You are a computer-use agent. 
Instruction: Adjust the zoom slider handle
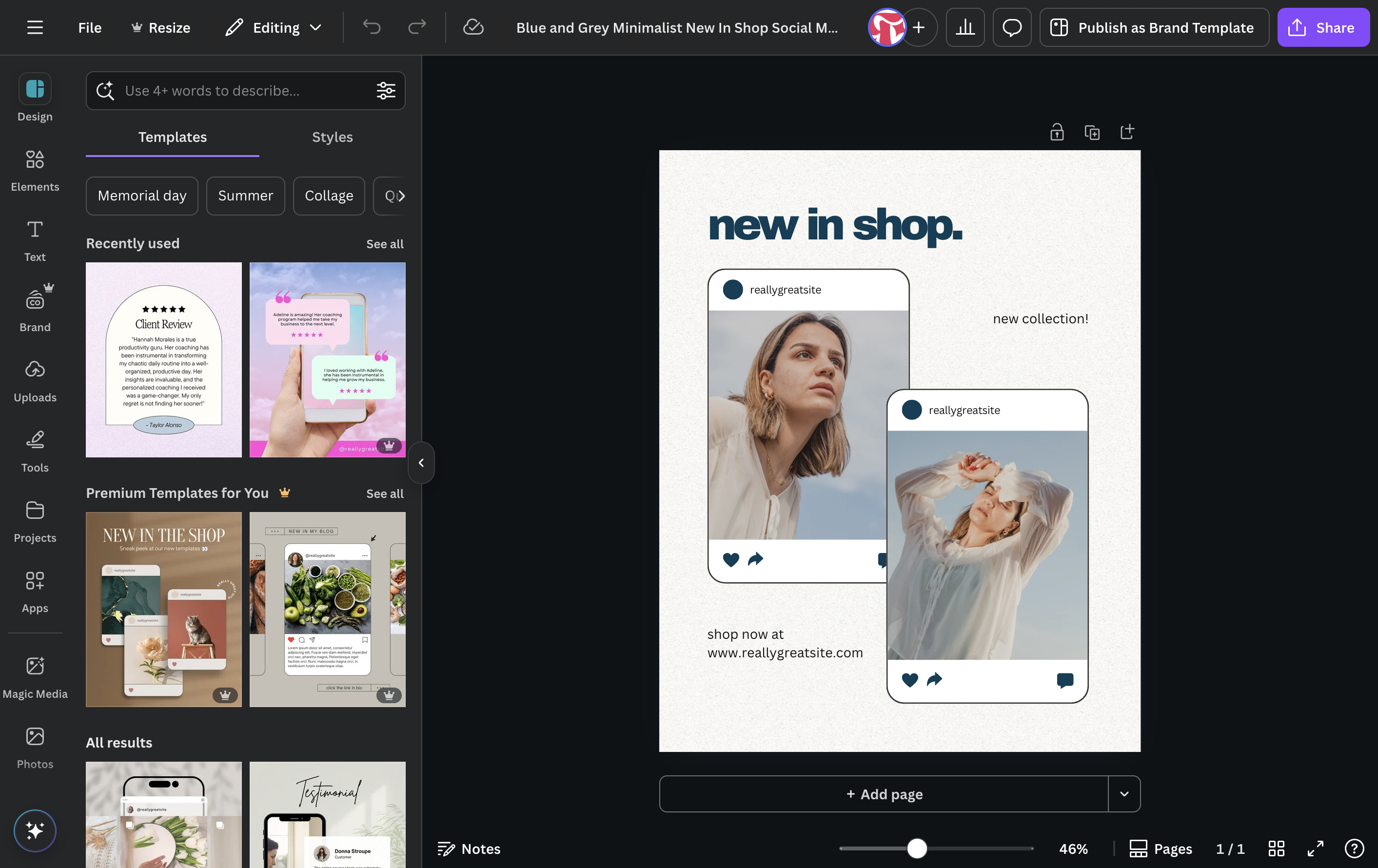917,848
